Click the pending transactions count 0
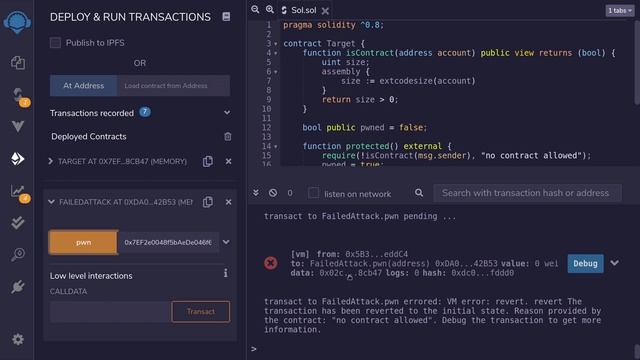This screenshot has width=640, height=360. 290,193
